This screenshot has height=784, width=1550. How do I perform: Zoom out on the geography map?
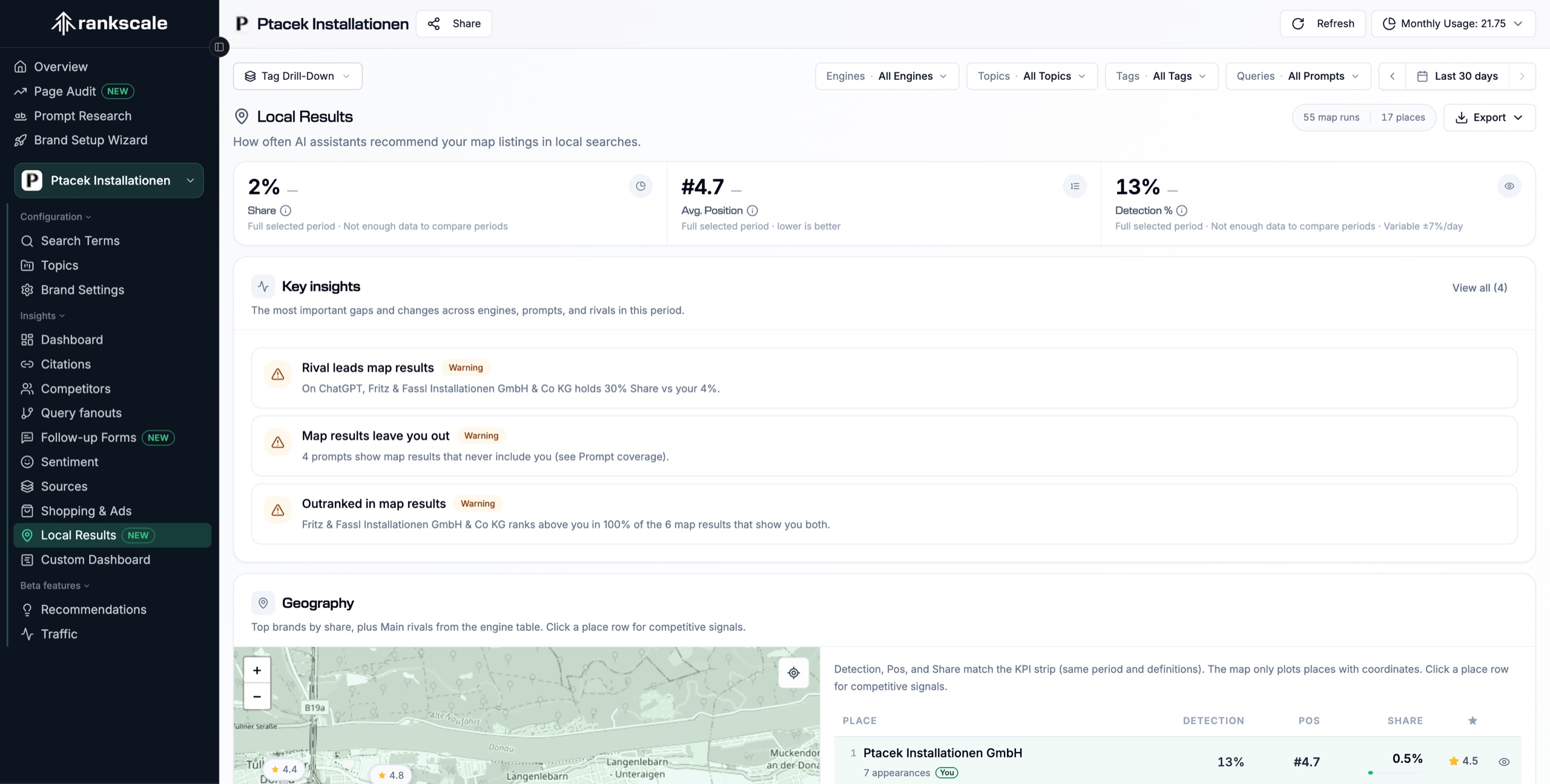coord(257,696)
